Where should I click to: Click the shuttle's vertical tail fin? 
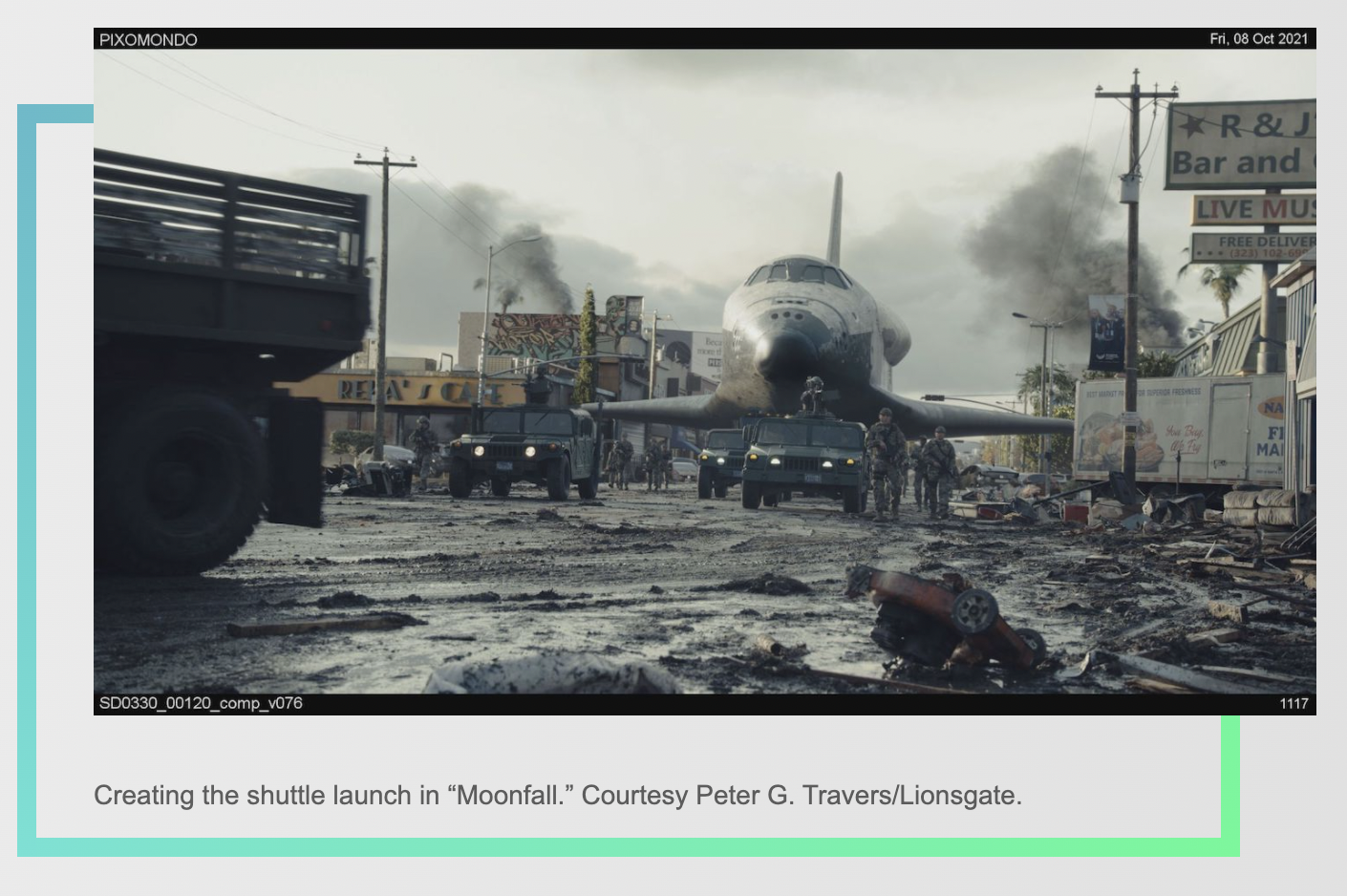(836, 220)
